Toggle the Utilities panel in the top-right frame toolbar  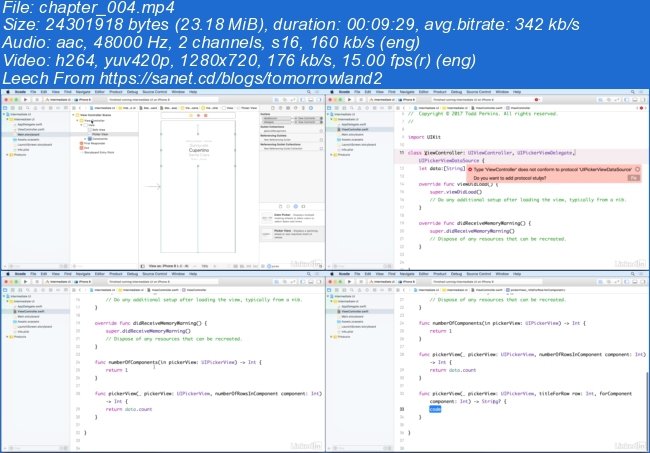click(x=643, y=100)
